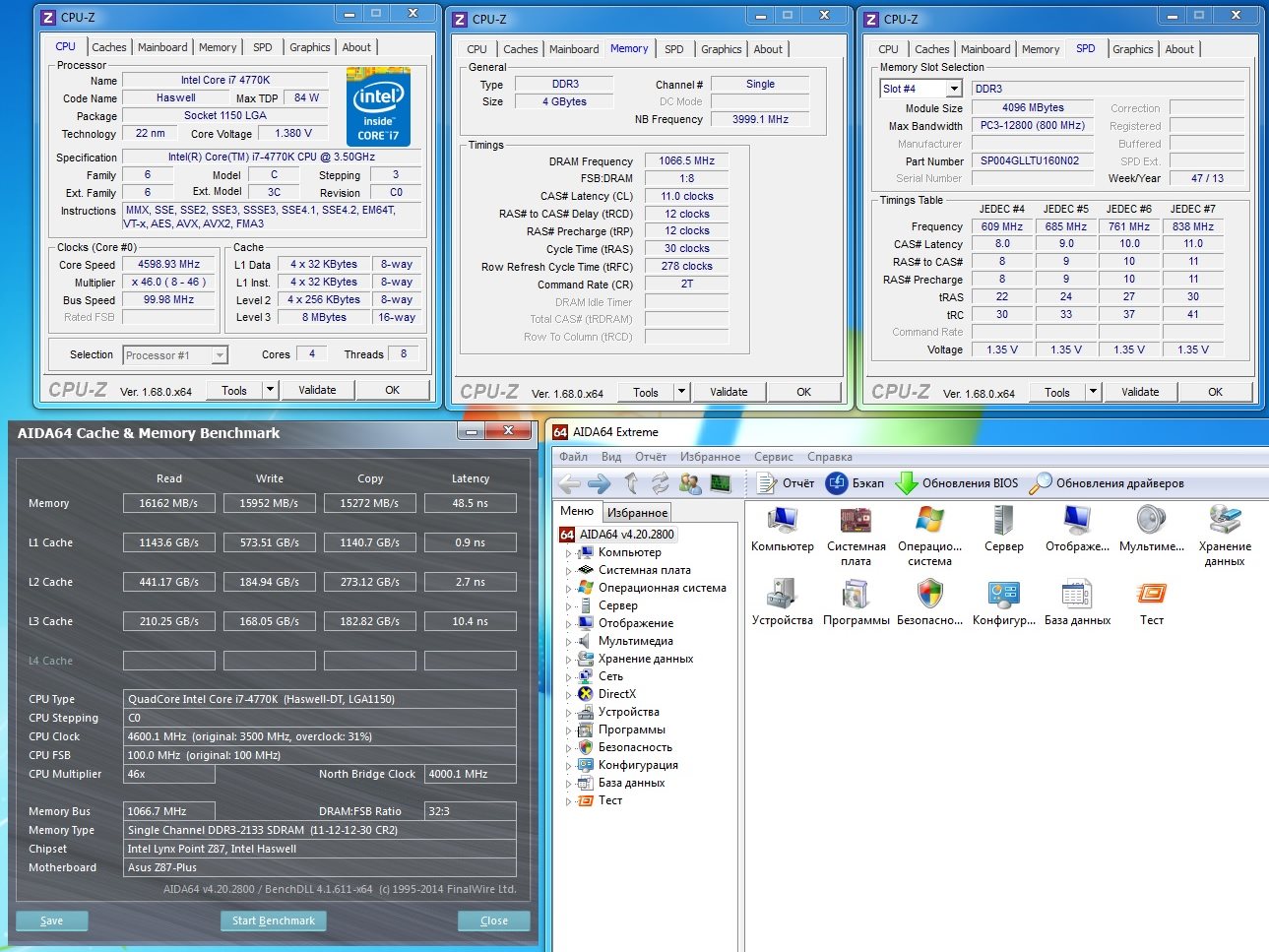Switch to the Избранное tab

[x=637, y=513]
